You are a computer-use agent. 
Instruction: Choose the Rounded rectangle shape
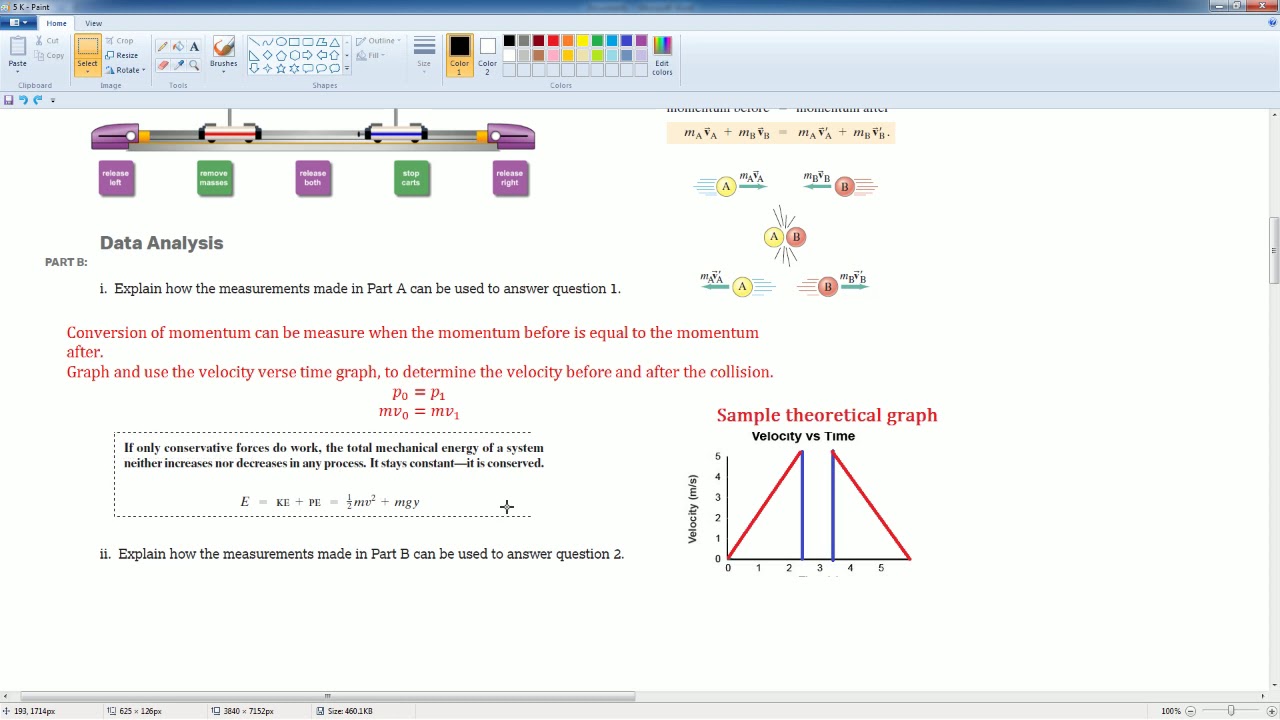pyautogui.click(x=307, y=42)
